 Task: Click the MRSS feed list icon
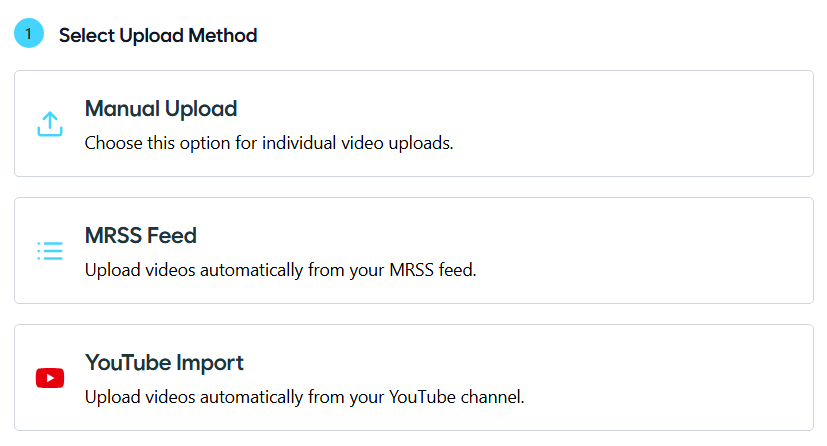pos(50,251)
